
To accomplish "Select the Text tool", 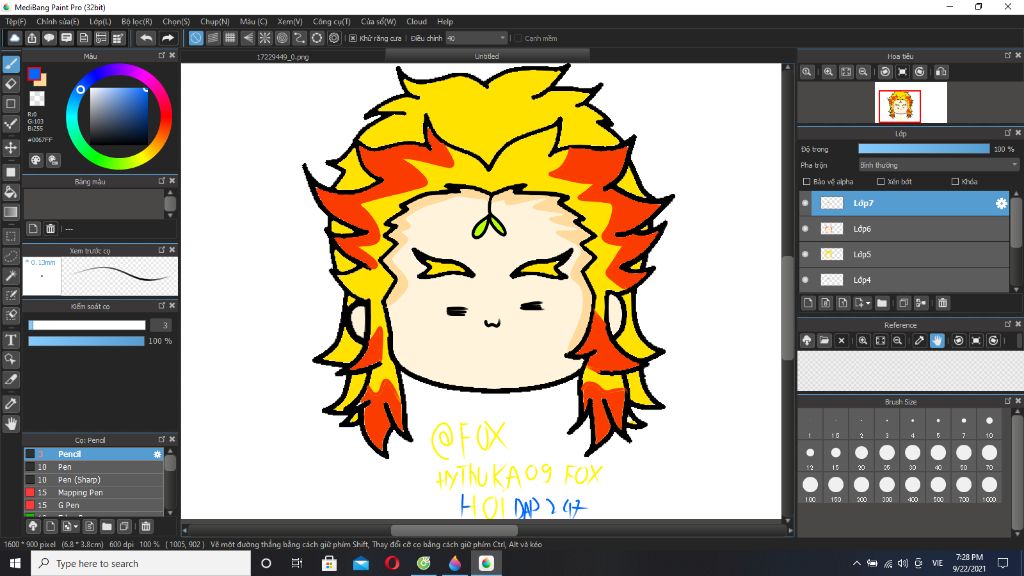I will (10, 340).
